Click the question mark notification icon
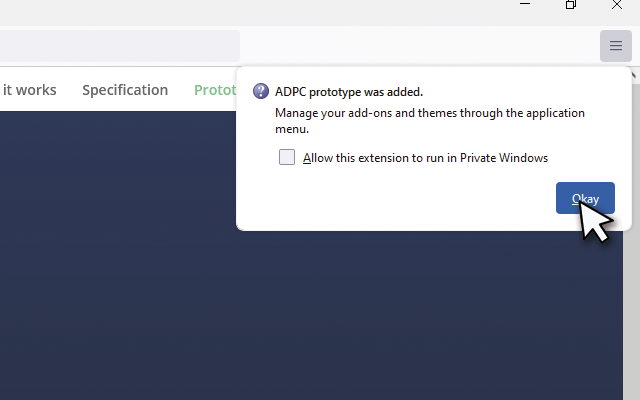640x400 pixels. pos(261,91)
